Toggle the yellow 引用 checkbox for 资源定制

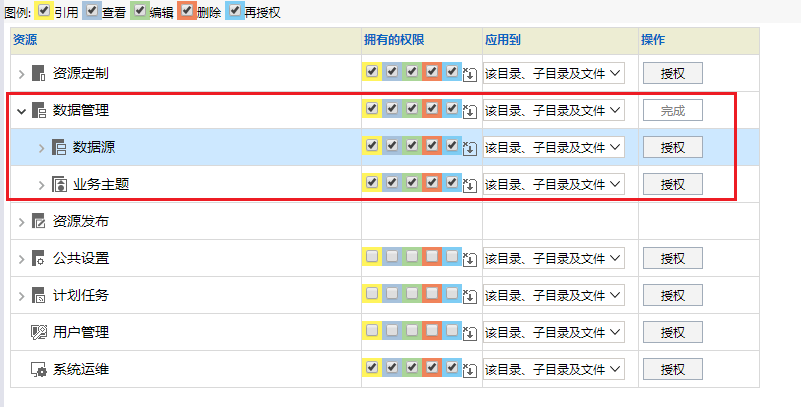point(372,71)
